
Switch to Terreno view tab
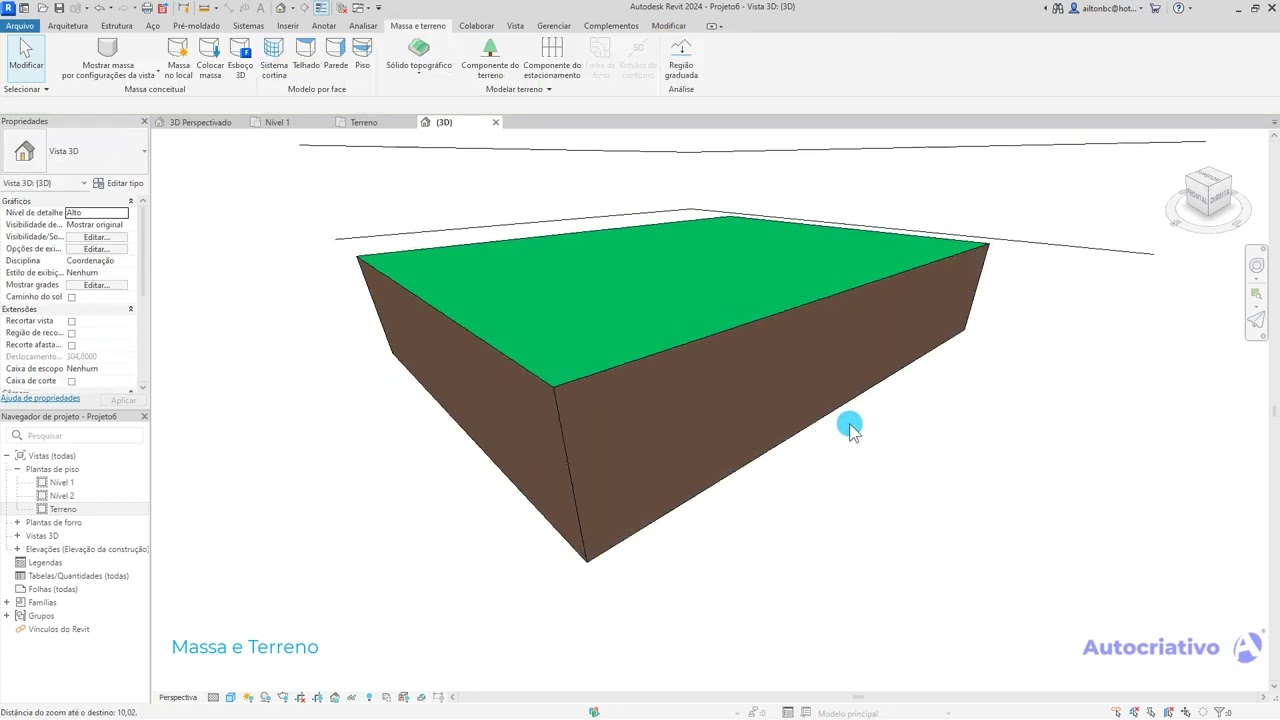click(364, 122)
